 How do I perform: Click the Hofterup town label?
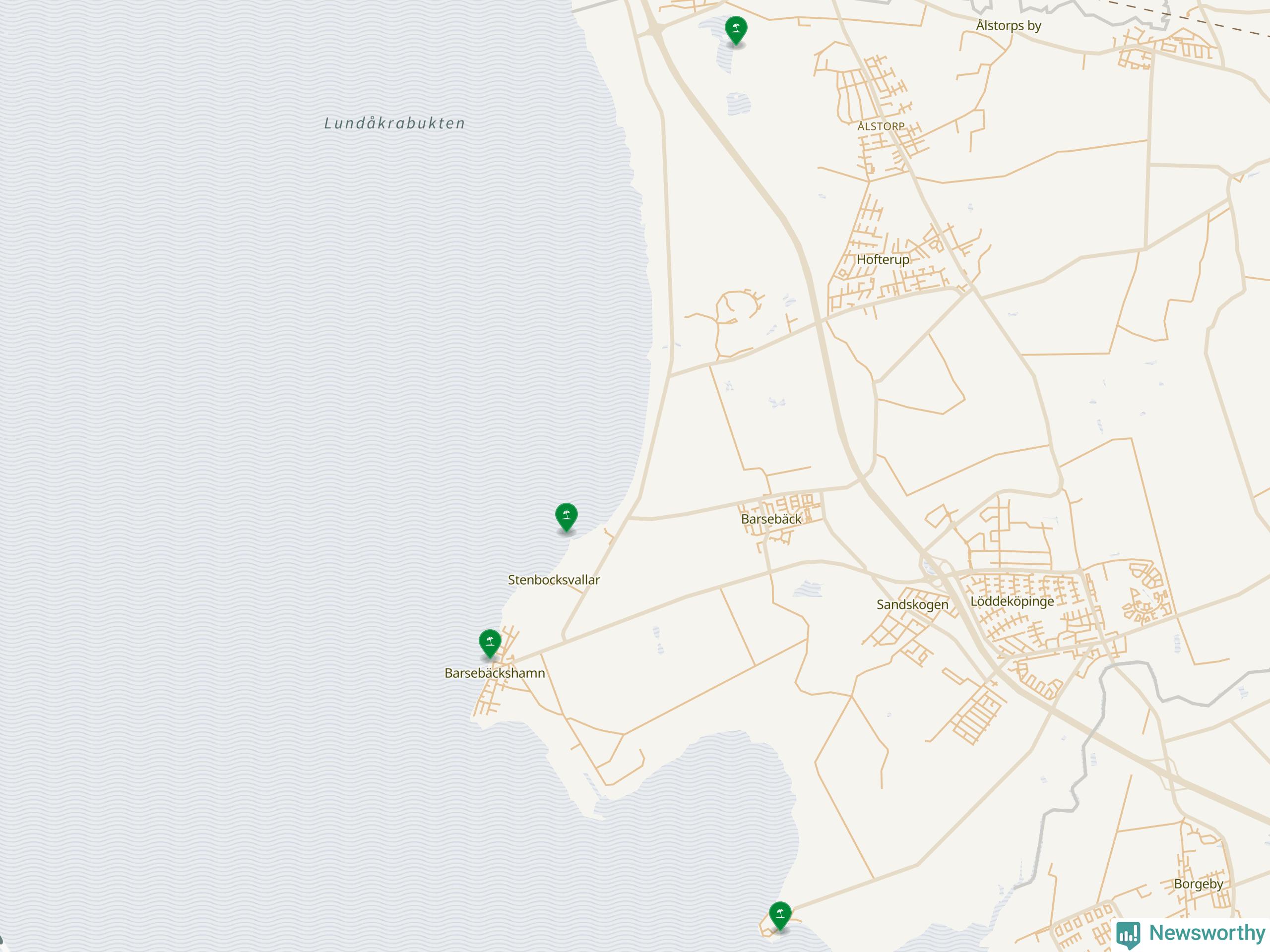point(883,259)
